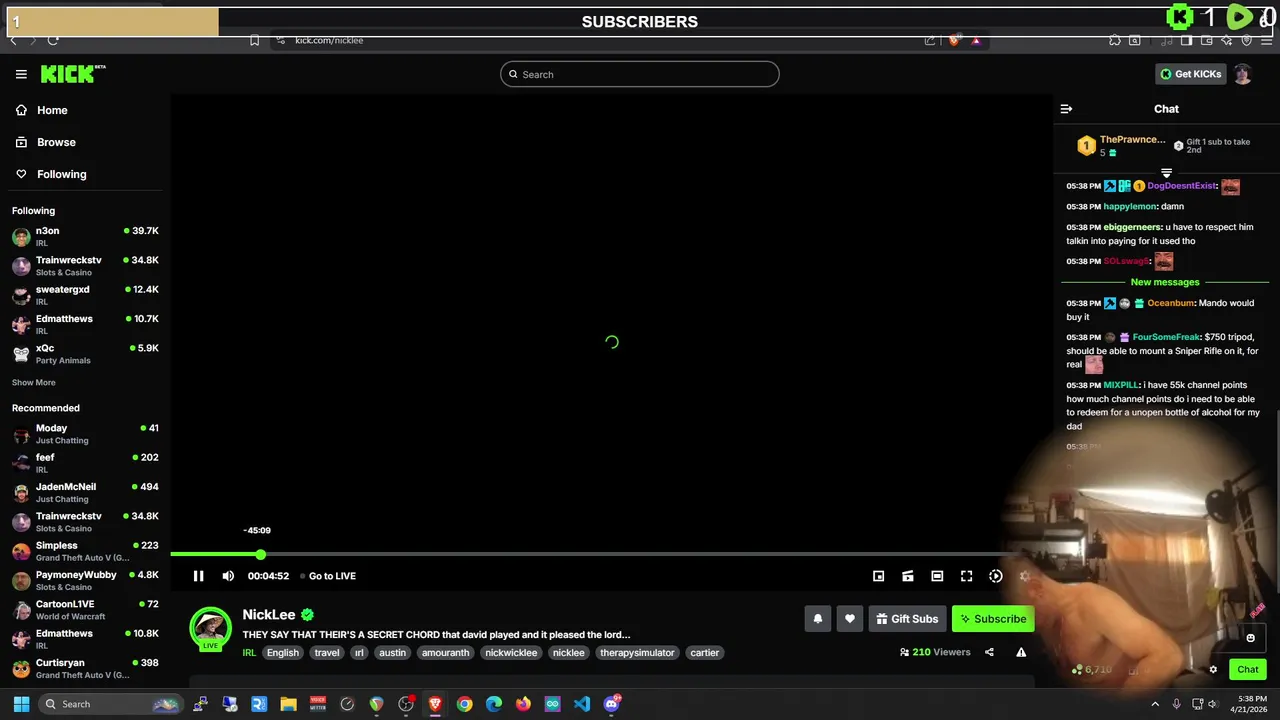This screenshot has width=1280, height=720.
Task: Open Brave Wallet icon in toolbar
Action: pyautogui.click(x=1206, y=40)
